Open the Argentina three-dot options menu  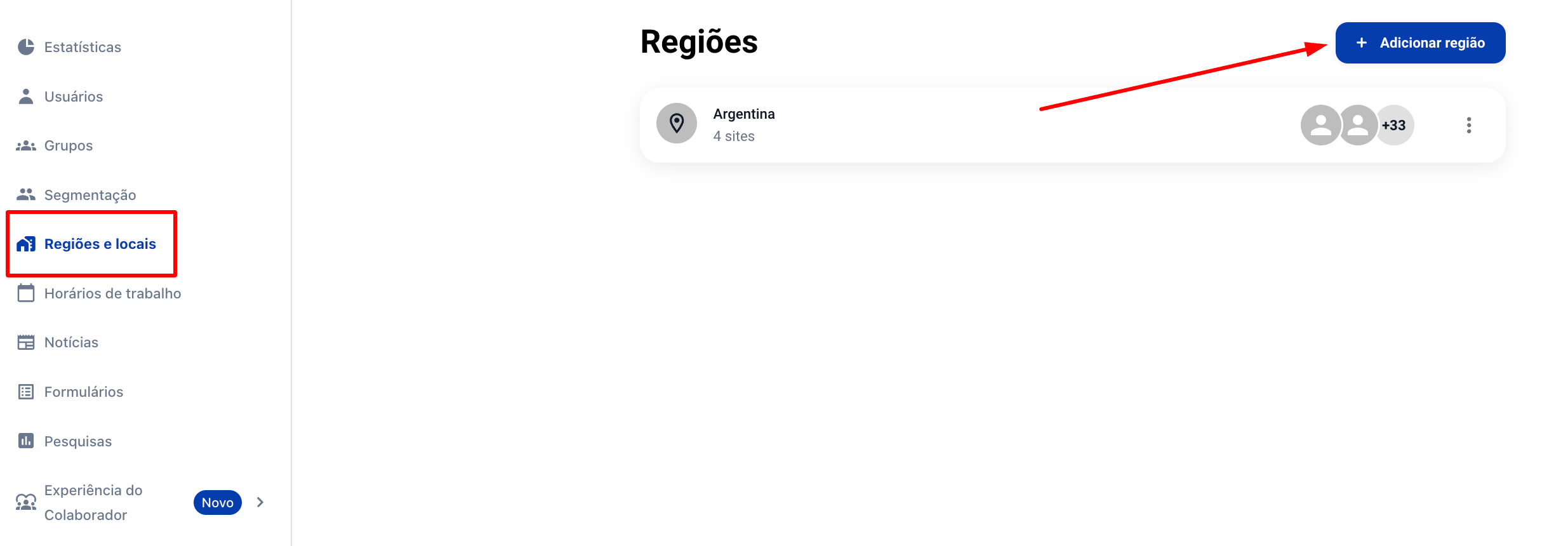point(1469,125)
